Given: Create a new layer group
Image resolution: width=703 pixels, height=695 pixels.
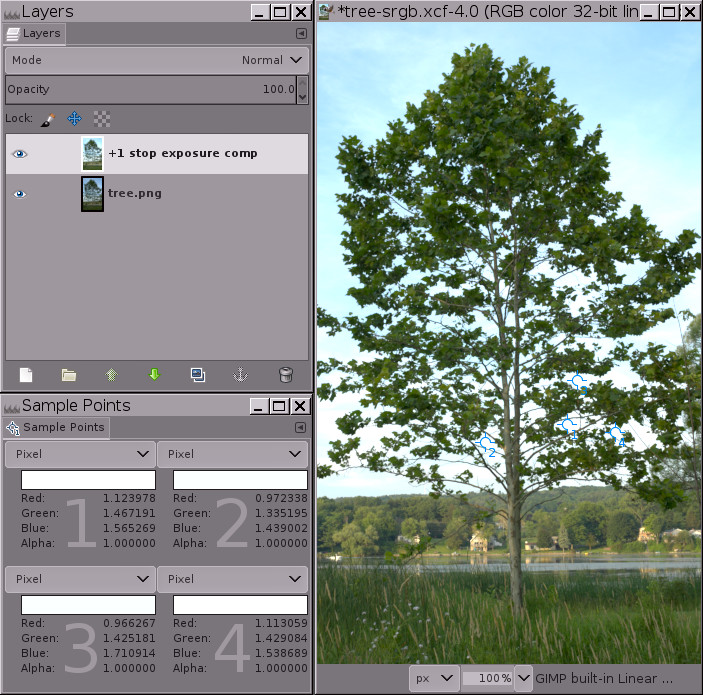Looking at the screenshot, I should coord(69,375).
